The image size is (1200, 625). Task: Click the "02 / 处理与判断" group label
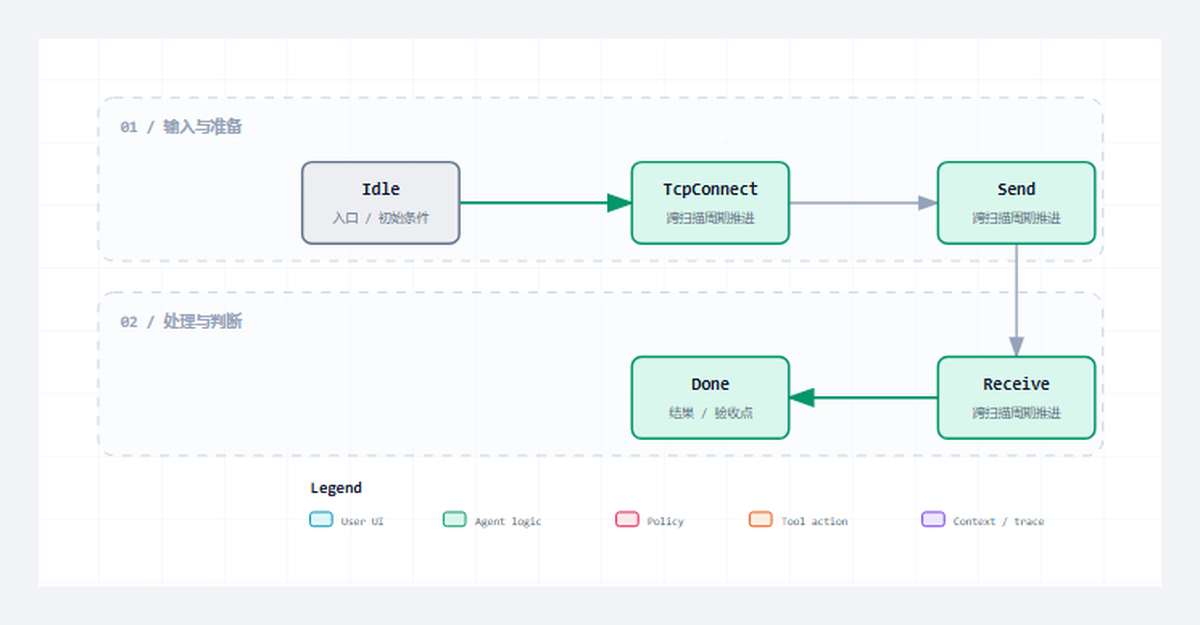pos(181,322)
